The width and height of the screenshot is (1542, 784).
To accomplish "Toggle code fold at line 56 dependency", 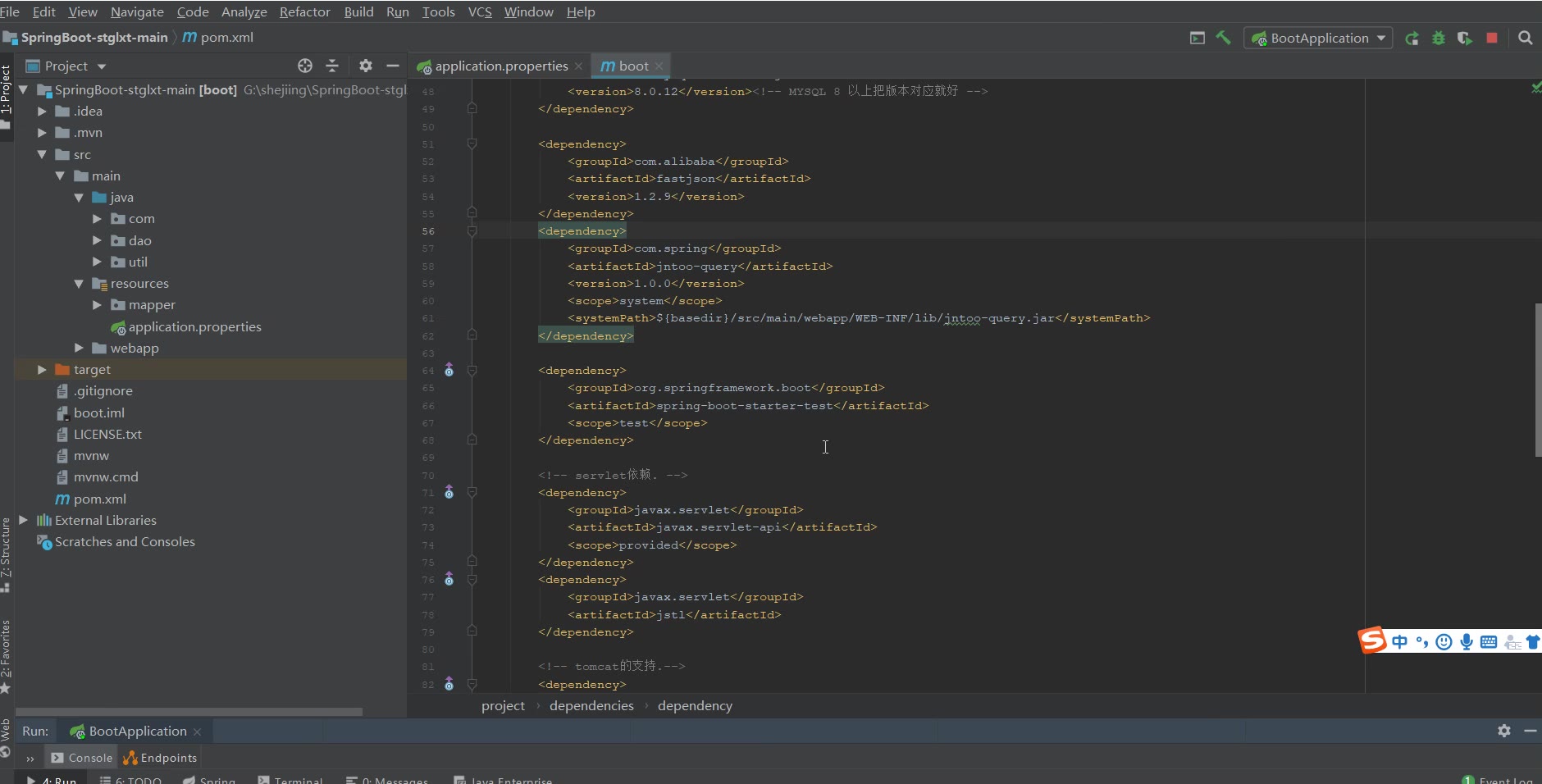I will [x=472, y=231].
